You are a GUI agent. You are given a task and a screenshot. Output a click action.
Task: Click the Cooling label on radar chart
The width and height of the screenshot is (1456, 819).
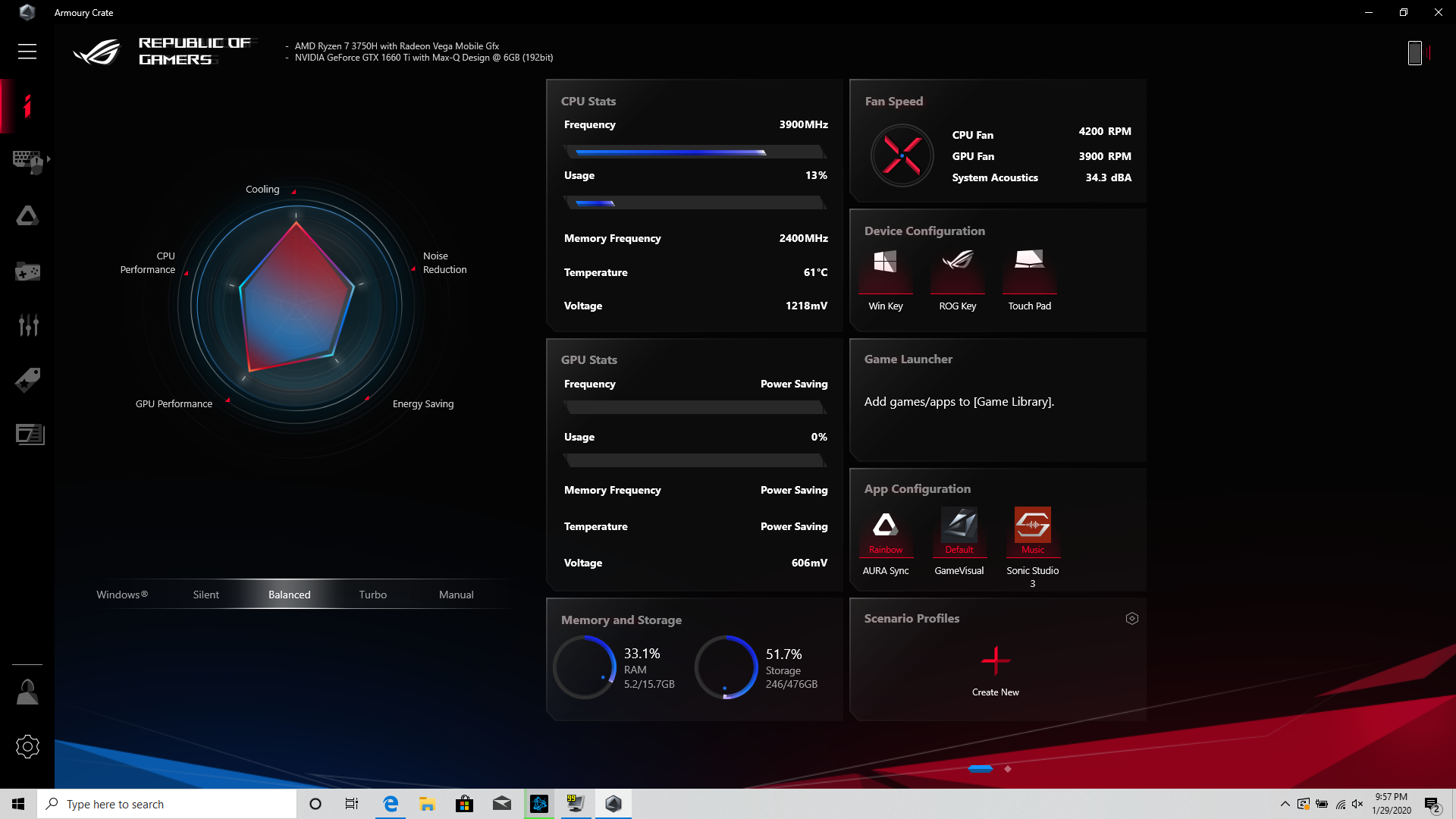click(x=262, y=190)
